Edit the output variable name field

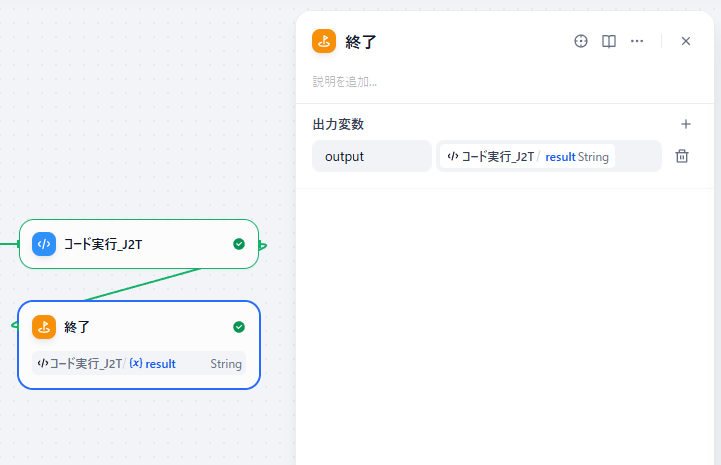372,156
